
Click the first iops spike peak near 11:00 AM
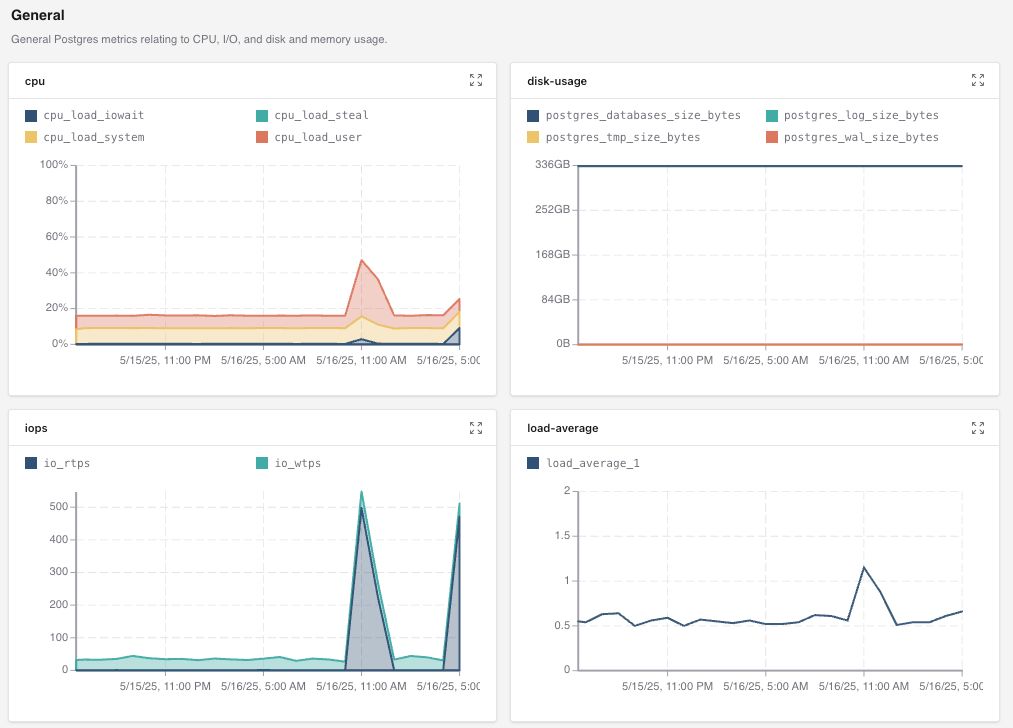[x=361, y=492]
